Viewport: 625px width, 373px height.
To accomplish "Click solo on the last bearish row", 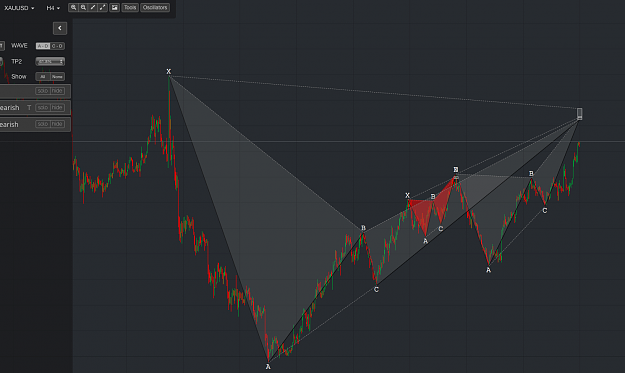I will [x=43, y=124].
